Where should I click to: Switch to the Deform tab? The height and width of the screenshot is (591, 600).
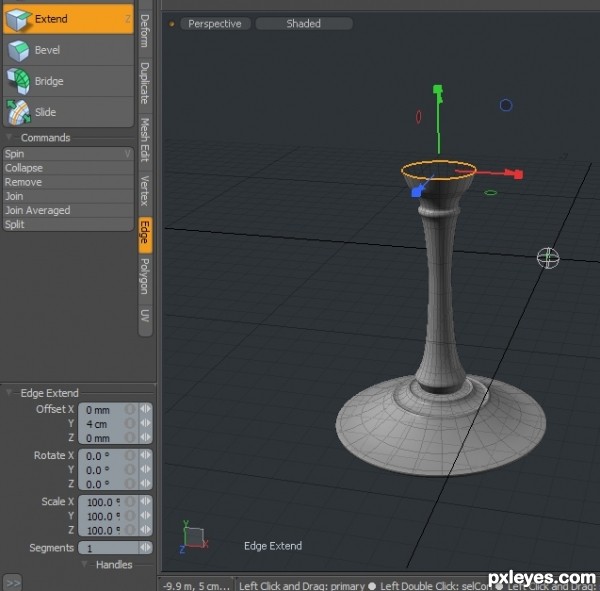tap(145, 31)
